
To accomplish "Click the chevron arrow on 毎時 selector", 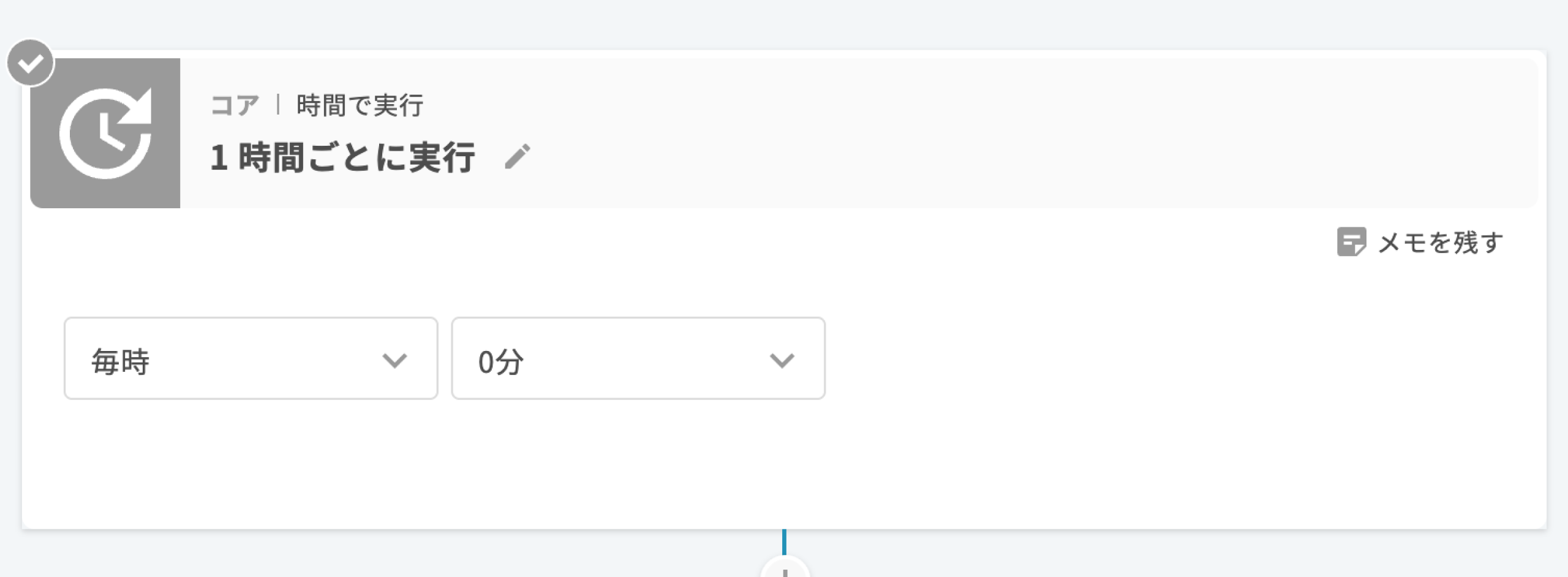I will 394,360.
